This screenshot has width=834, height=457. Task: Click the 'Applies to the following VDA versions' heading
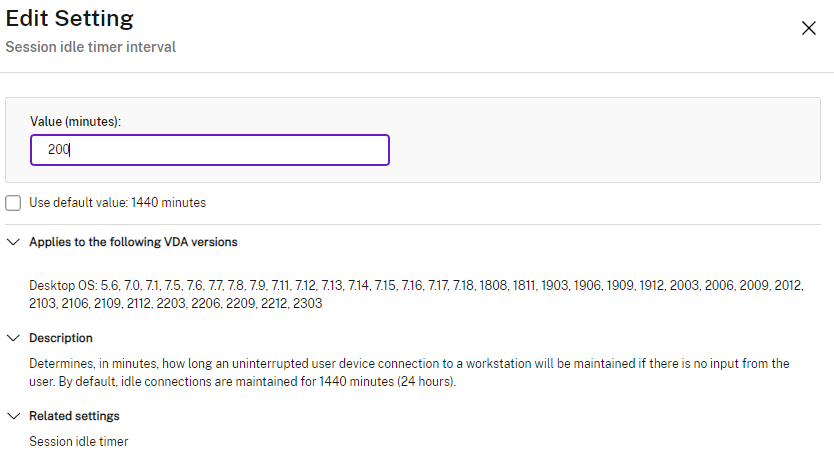coord(133,242)
